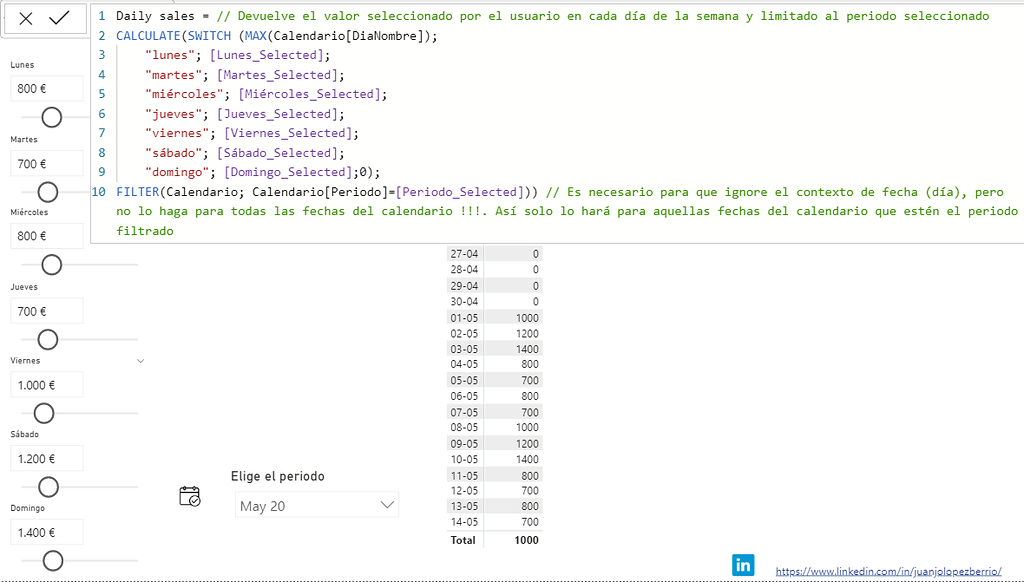
Task: Commit the DAX formula with checkmark icon
Action: (59, 18)
